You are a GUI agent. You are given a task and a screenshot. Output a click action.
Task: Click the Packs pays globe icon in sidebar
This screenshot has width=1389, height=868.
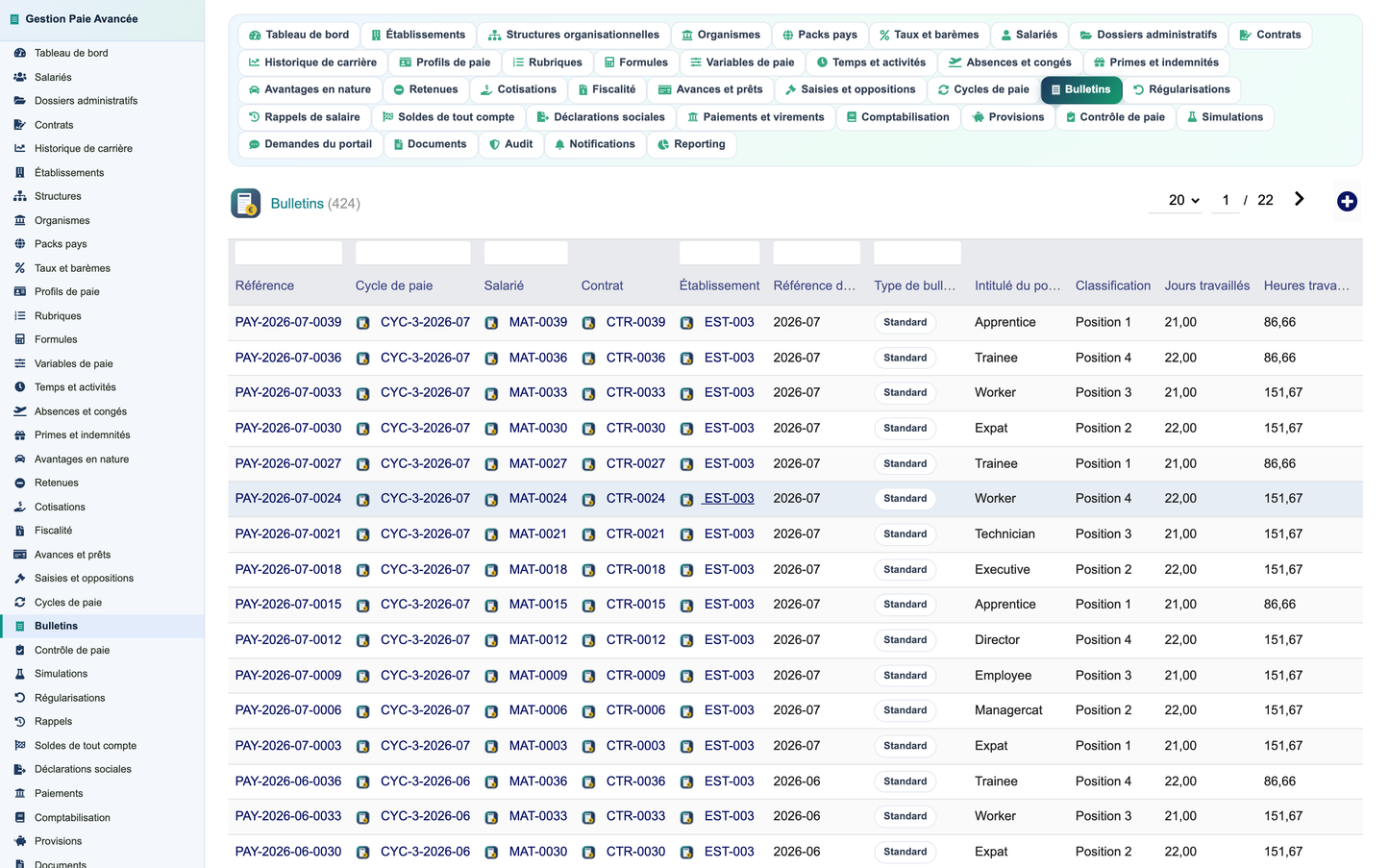[x=20, y=244]
